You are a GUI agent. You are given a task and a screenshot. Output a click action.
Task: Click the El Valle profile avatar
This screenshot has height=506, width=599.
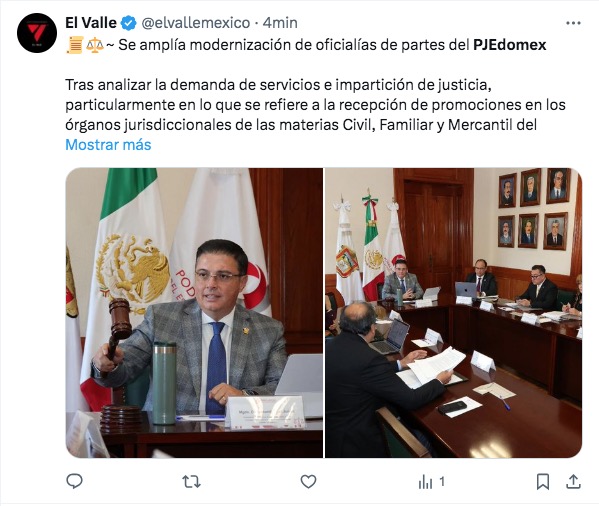tap(37, 33)
